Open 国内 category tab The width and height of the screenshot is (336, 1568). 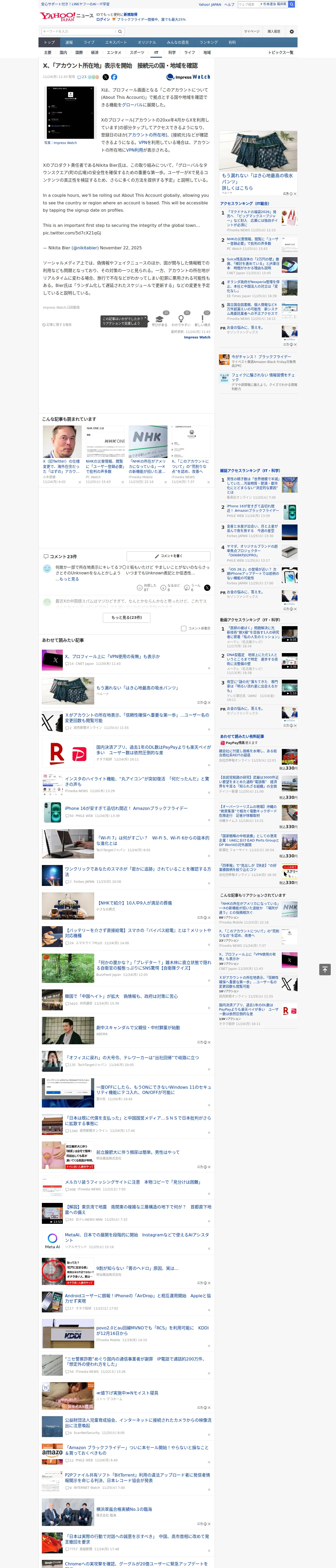pos(63,52)
